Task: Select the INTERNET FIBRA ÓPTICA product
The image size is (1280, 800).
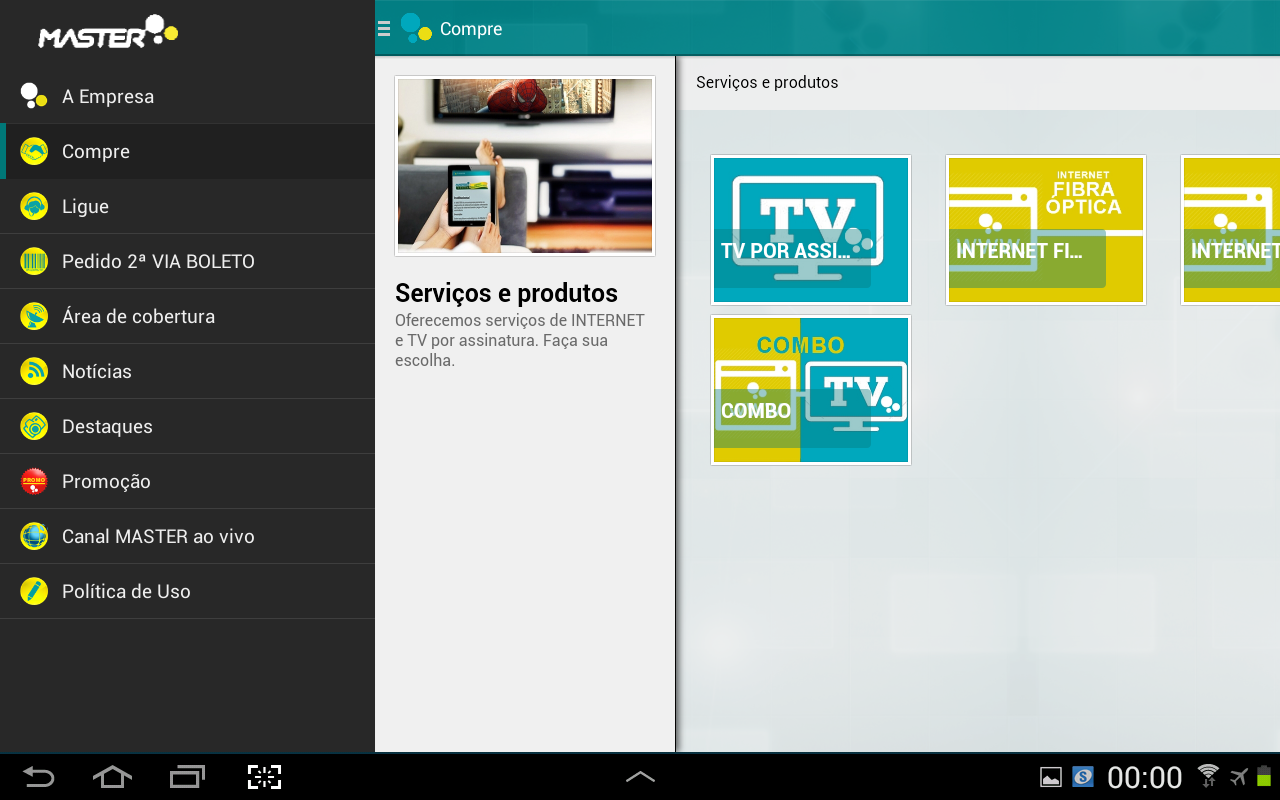Action: coord(1046,230)
